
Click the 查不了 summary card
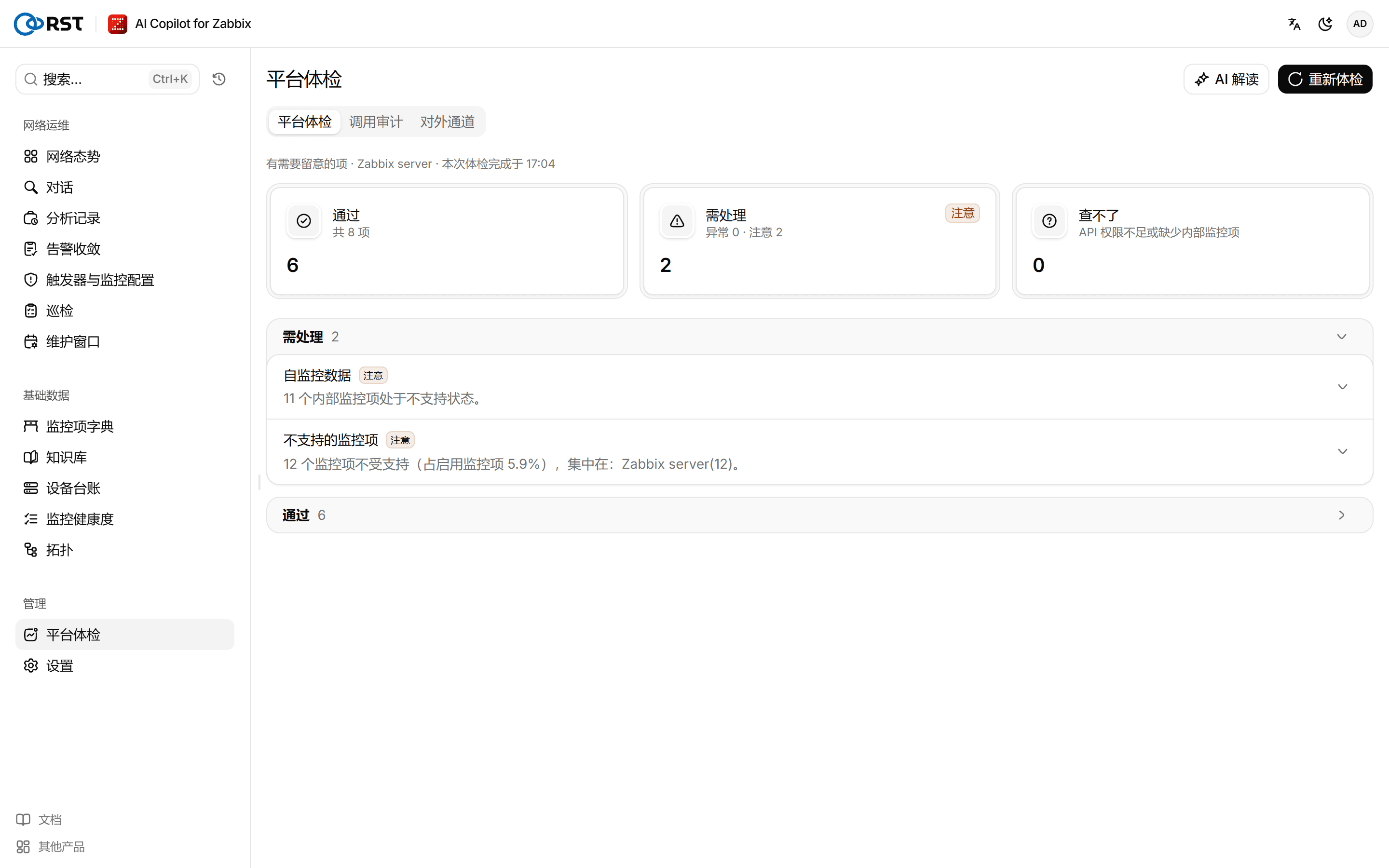(x=1192, y=241)
